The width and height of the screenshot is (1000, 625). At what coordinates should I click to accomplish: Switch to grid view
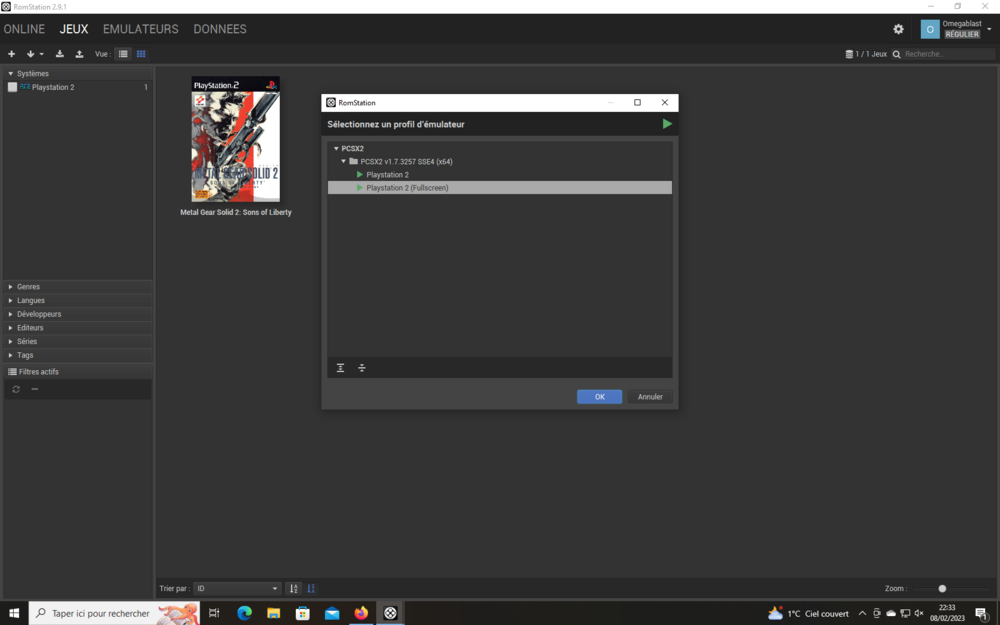click(141, 54)
